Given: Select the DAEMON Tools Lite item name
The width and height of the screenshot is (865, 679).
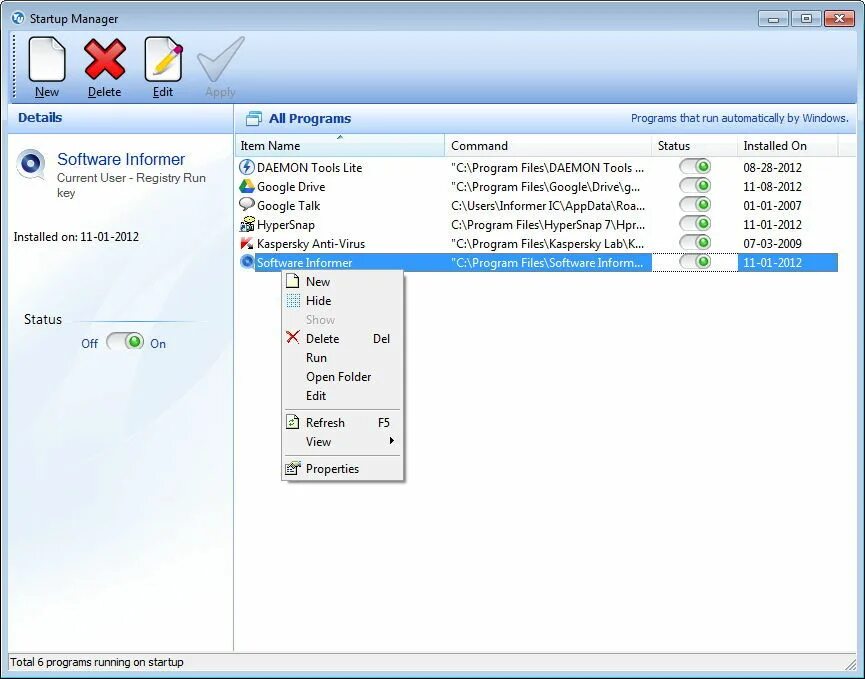Looking at the screenshot, I should (309, 168).
